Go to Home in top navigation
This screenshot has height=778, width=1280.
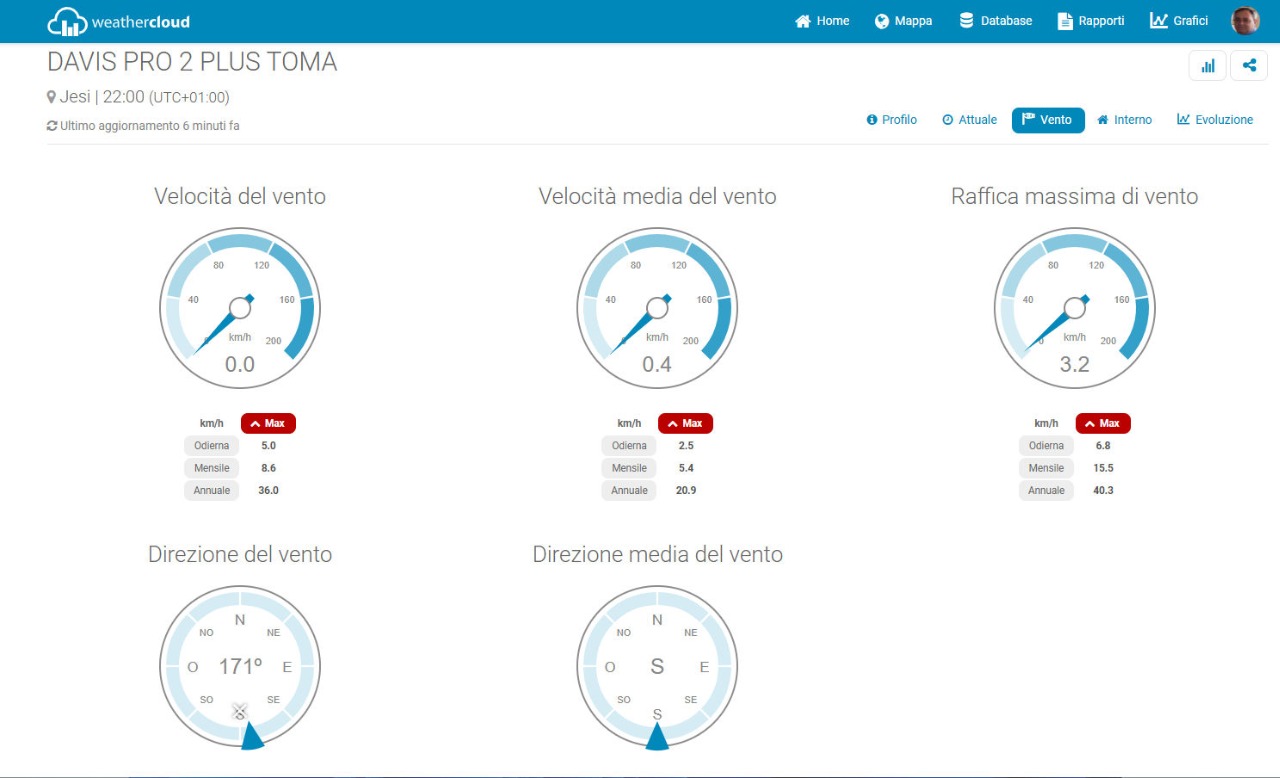click(x=822, y=21)
